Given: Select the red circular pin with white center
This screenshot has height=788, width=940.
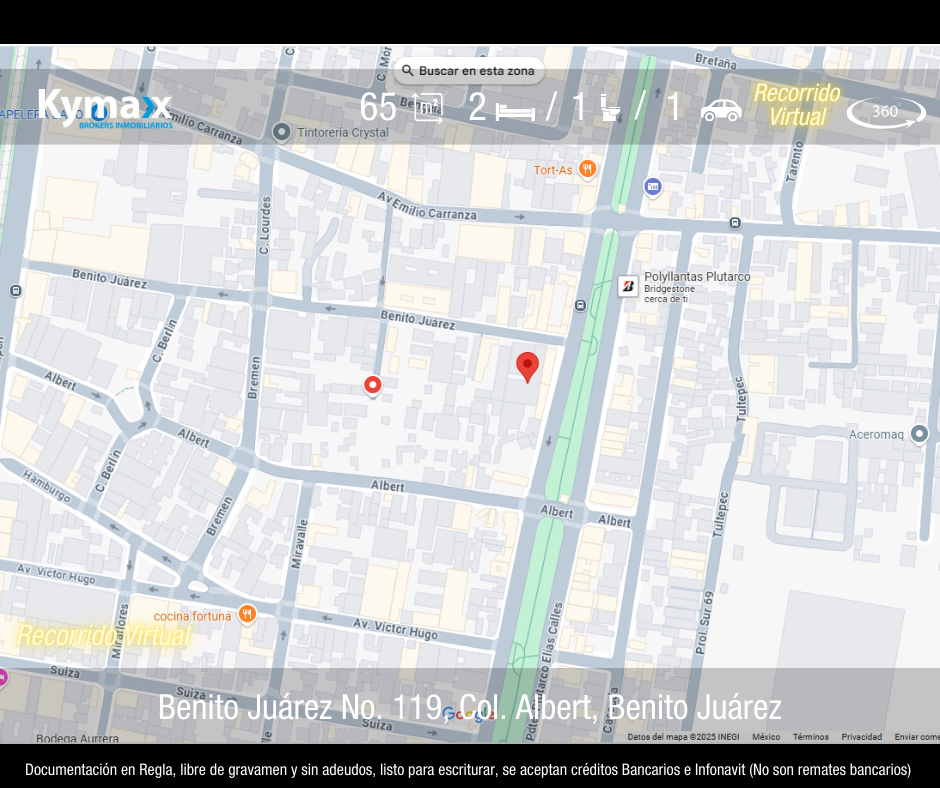Looking at the screenshot, I should [x=372, y=386].
